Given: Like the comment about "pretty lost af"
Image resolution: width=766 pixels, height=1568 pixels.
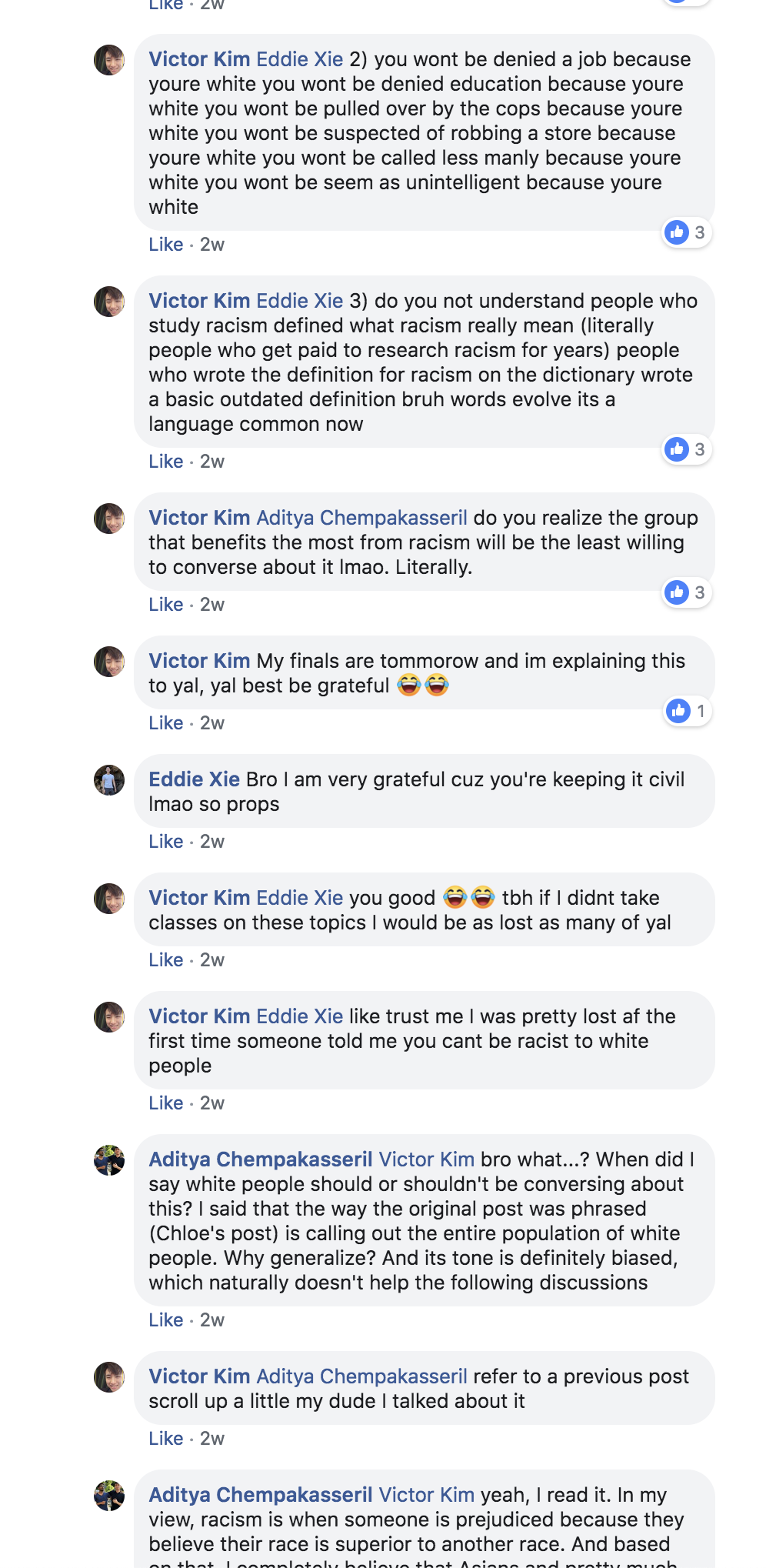Looking at the screenshot, I should tap(166, 1103).
